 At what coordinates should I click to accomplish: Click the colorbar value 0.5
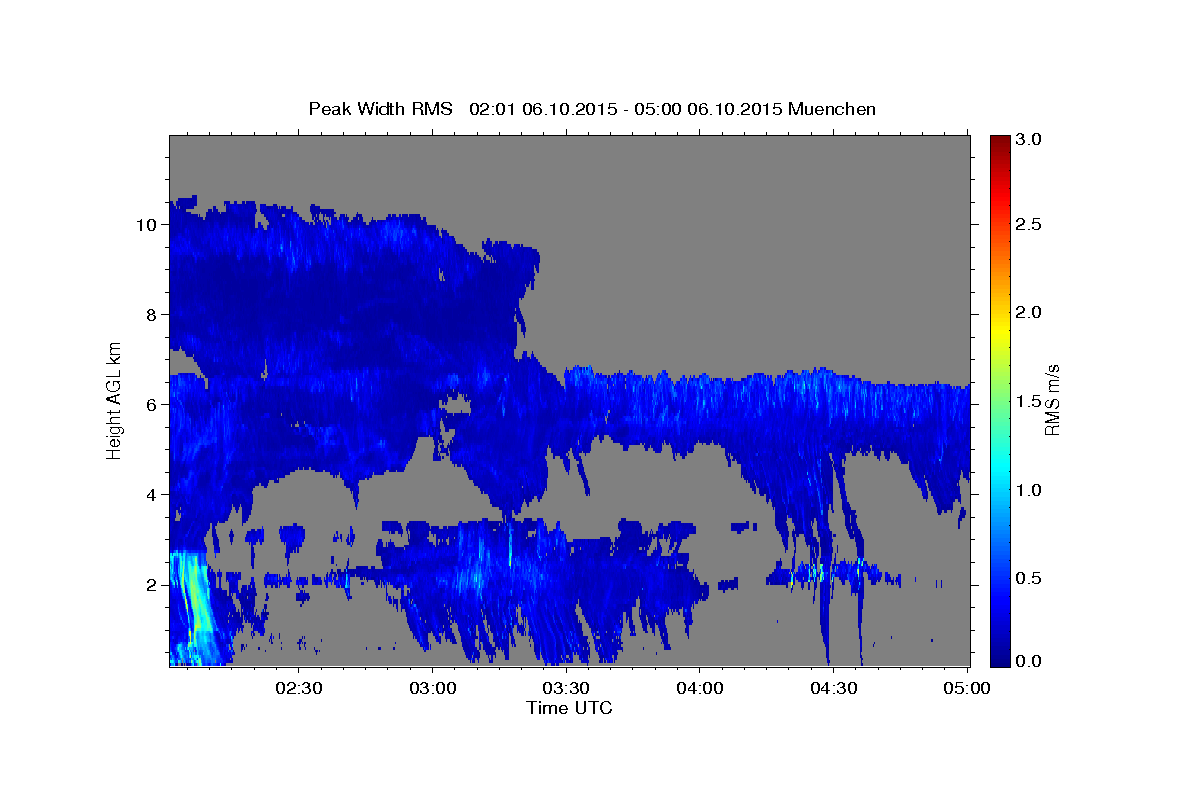point(1030,579)
